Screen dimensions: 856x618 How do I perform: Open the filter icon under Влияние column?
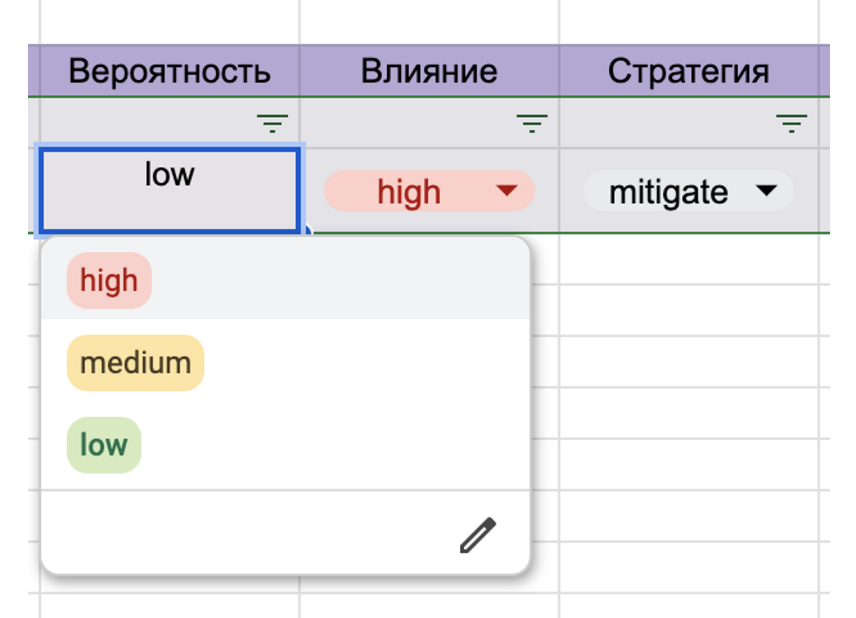click(x=532, y=123)
